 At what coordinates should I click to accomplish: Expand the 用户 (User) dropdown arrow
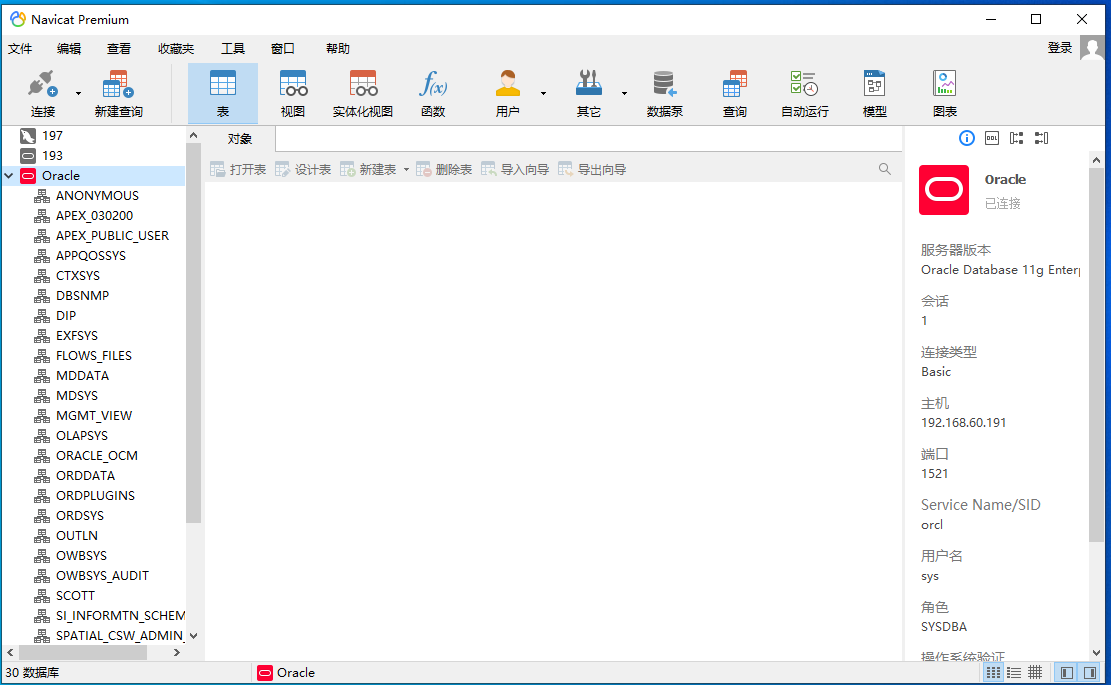[x=541, y=92]
